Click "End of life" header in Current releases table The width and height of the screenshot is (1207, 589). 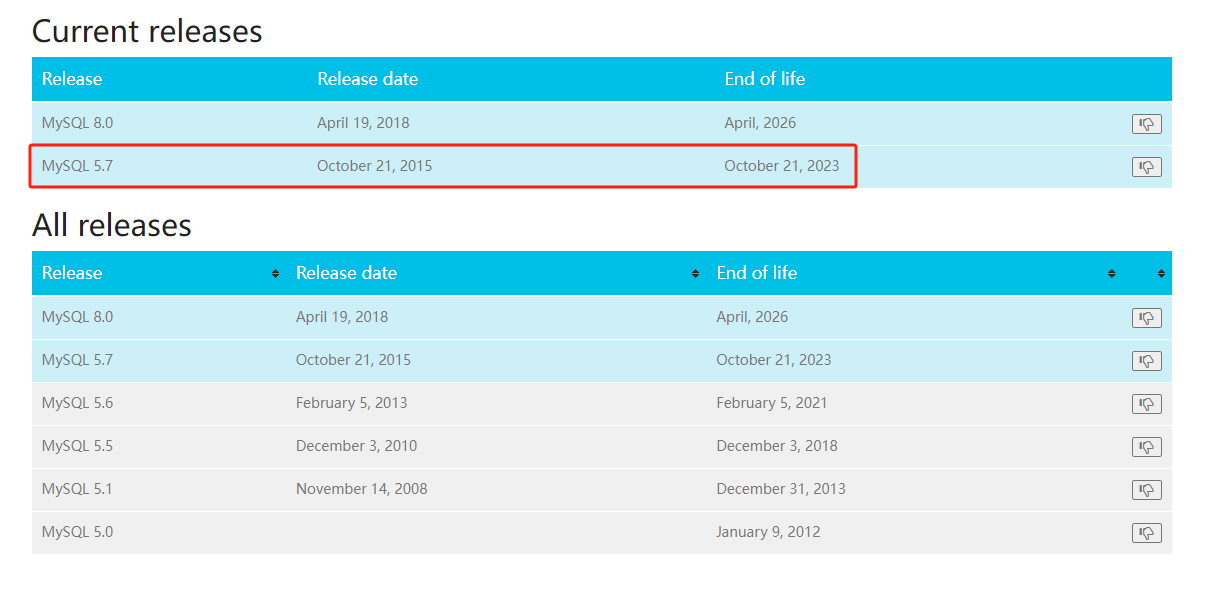[765, 79]
